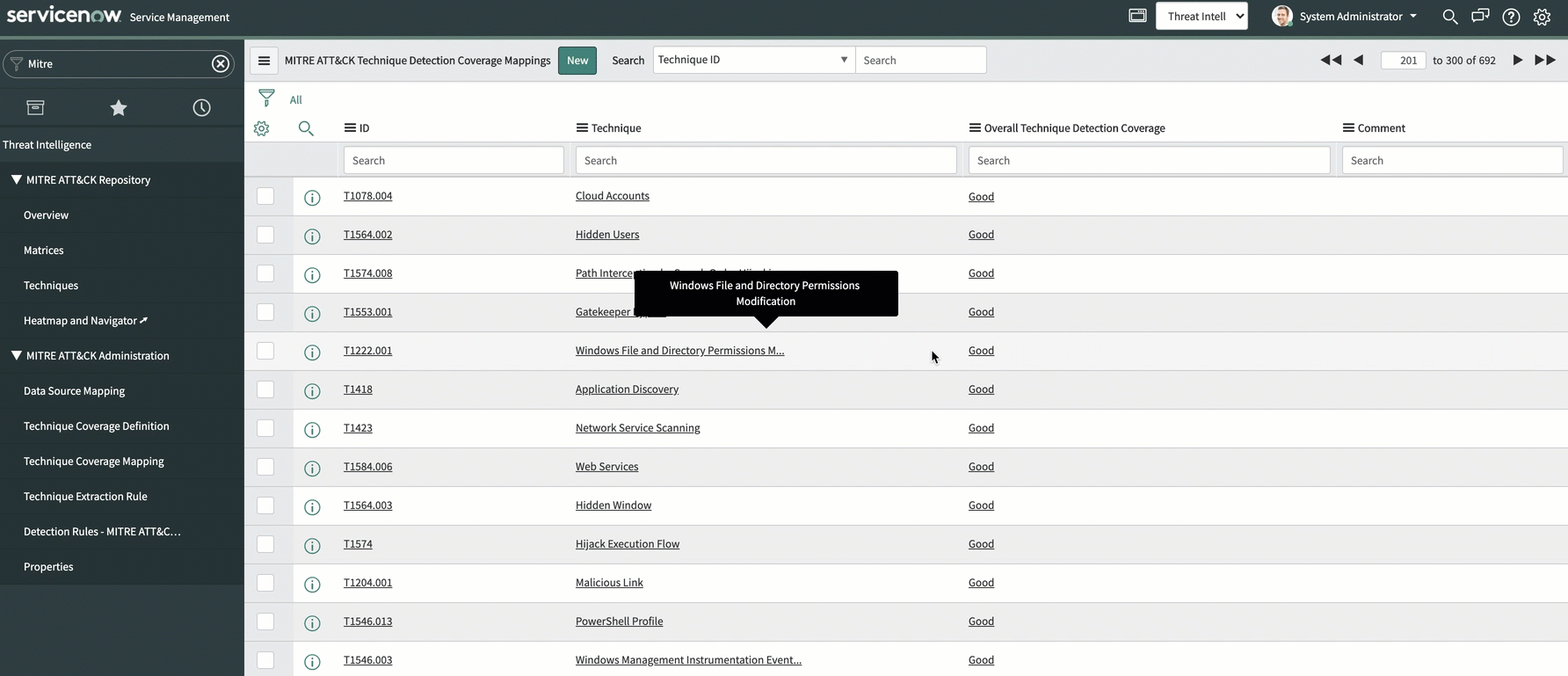This screenshot has width=1568, height=676.
Task: Open record link T1423
Action: pyautogui.click(x=358, y=428)
